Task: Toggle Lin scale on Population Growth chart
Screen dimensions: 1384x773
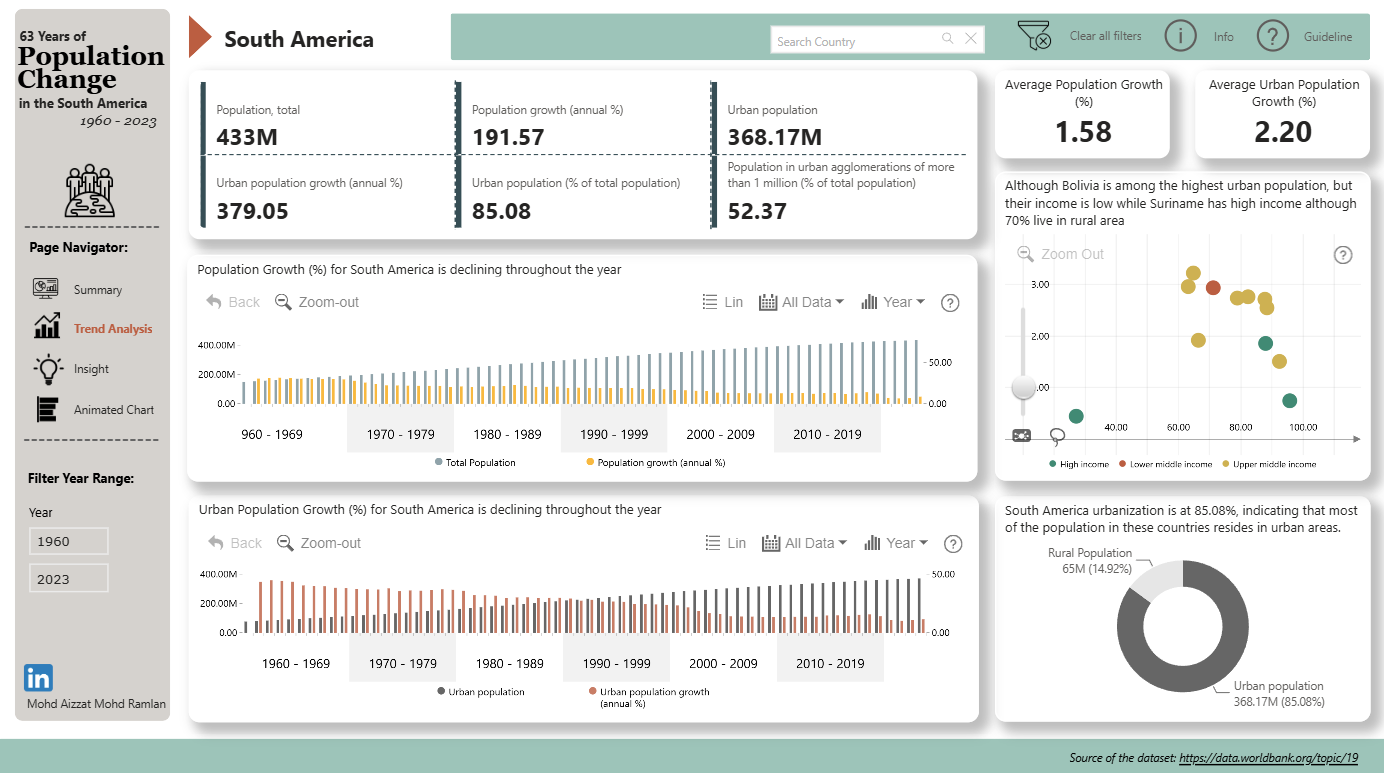Action: click(x=723, y=302)
